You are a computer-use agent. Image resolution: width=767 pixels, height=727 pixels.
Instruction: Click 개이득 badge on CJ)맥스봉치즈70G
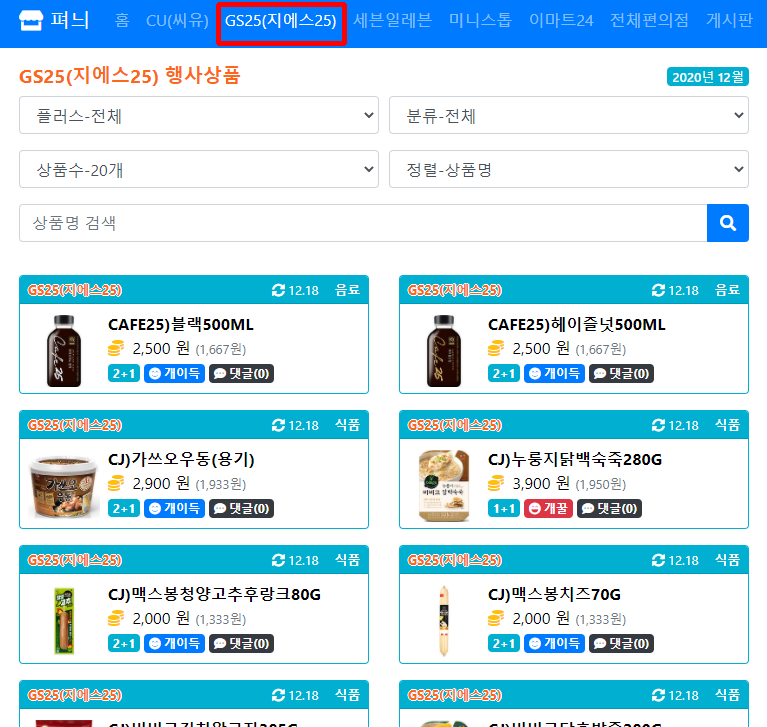(x=555, y=644)
